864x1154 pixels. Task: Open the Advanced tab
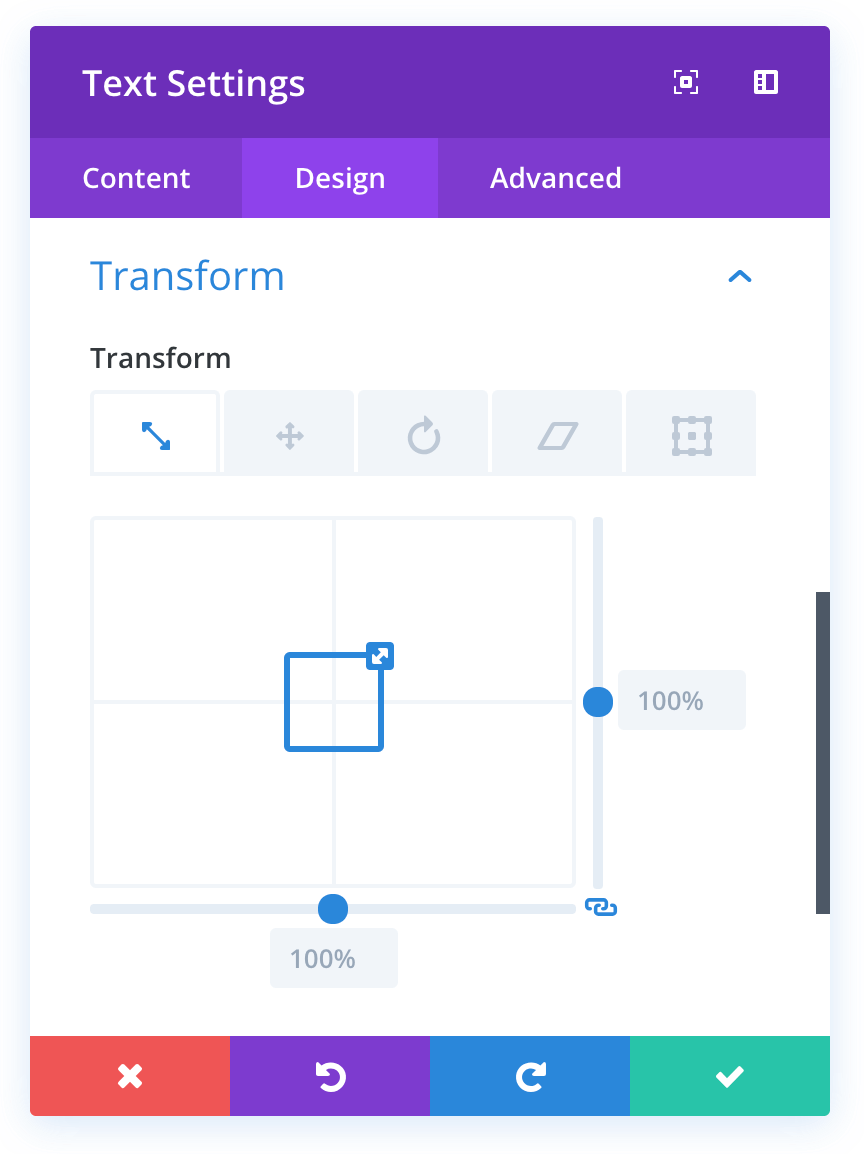click(x=555, y=178)
